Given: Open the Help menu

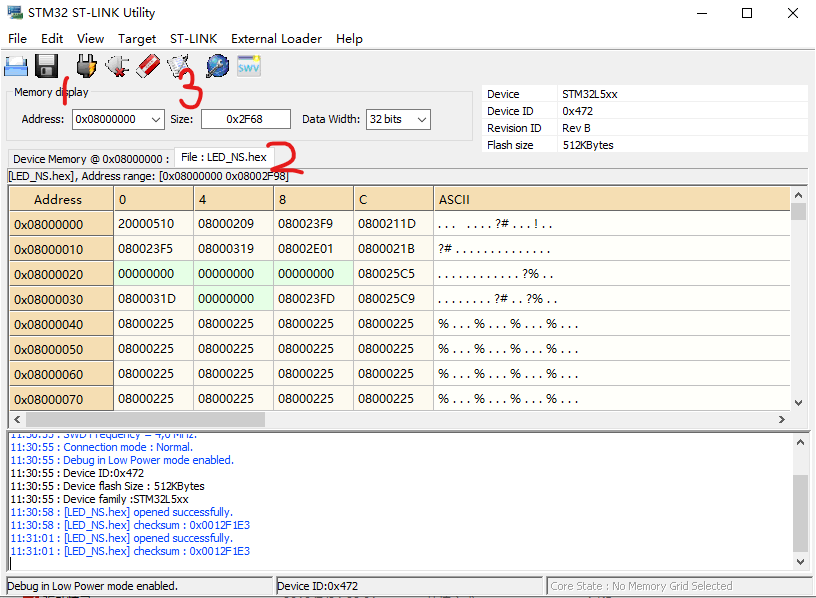Looking at the screenshot, I should click(x=349, y=39).
